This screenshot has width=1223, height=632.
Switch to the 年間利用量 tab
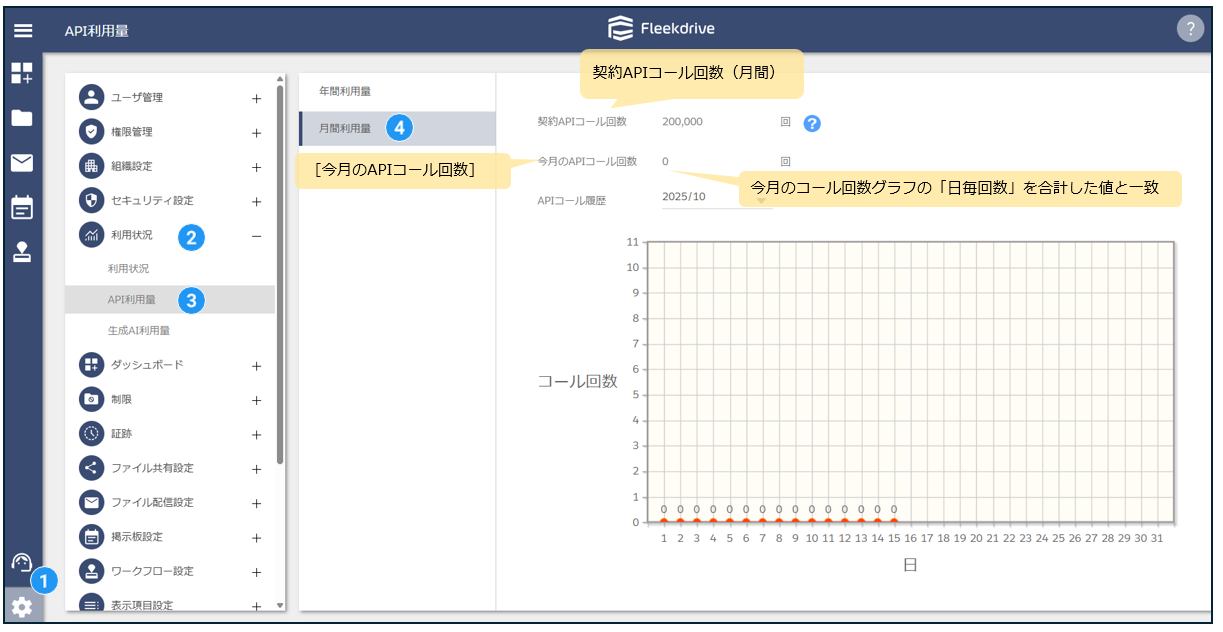345,91
